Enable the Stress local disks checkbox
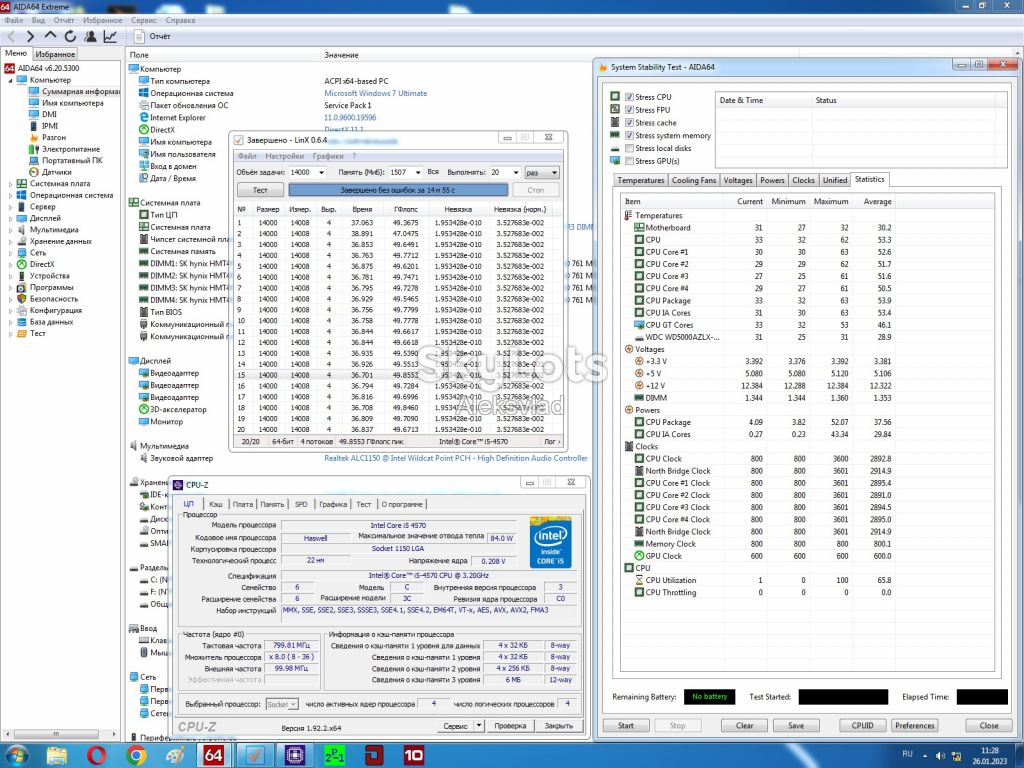 [629, 148]
